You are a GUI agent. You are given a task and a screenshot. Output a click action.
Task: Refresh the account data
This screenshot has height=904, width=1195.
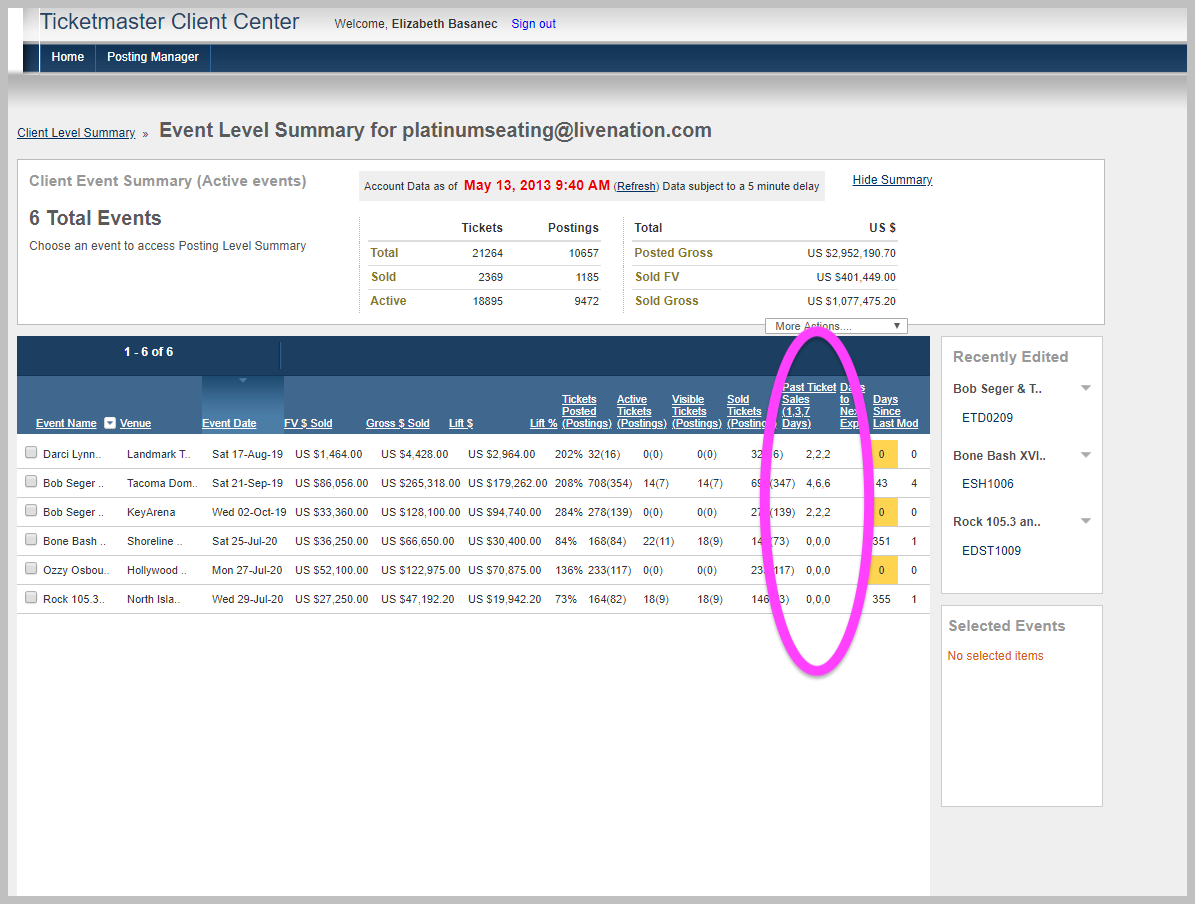[x=636, y=187]
